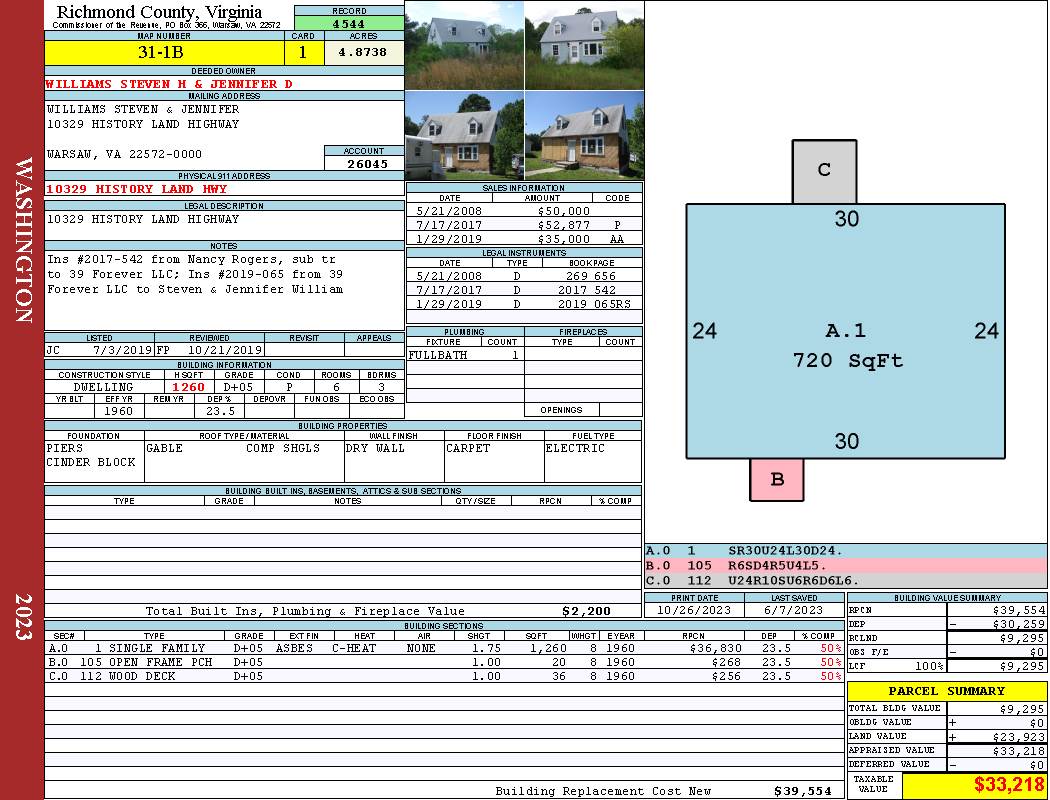Open the bottom-left house photo thumbnail
The width and height of the screenshot is (1050, 800).
465,135
